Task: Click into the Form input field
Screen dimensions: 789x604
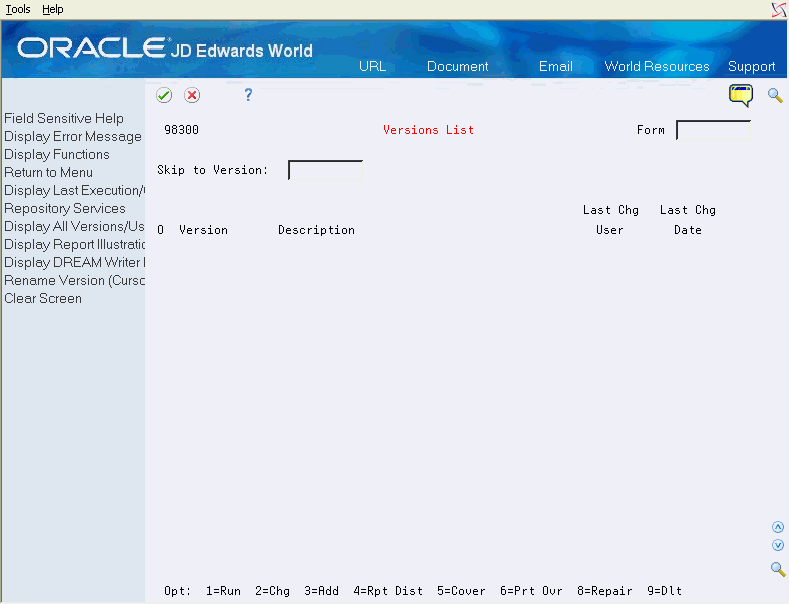Action: pyautogui.click(x=714, y=130)
